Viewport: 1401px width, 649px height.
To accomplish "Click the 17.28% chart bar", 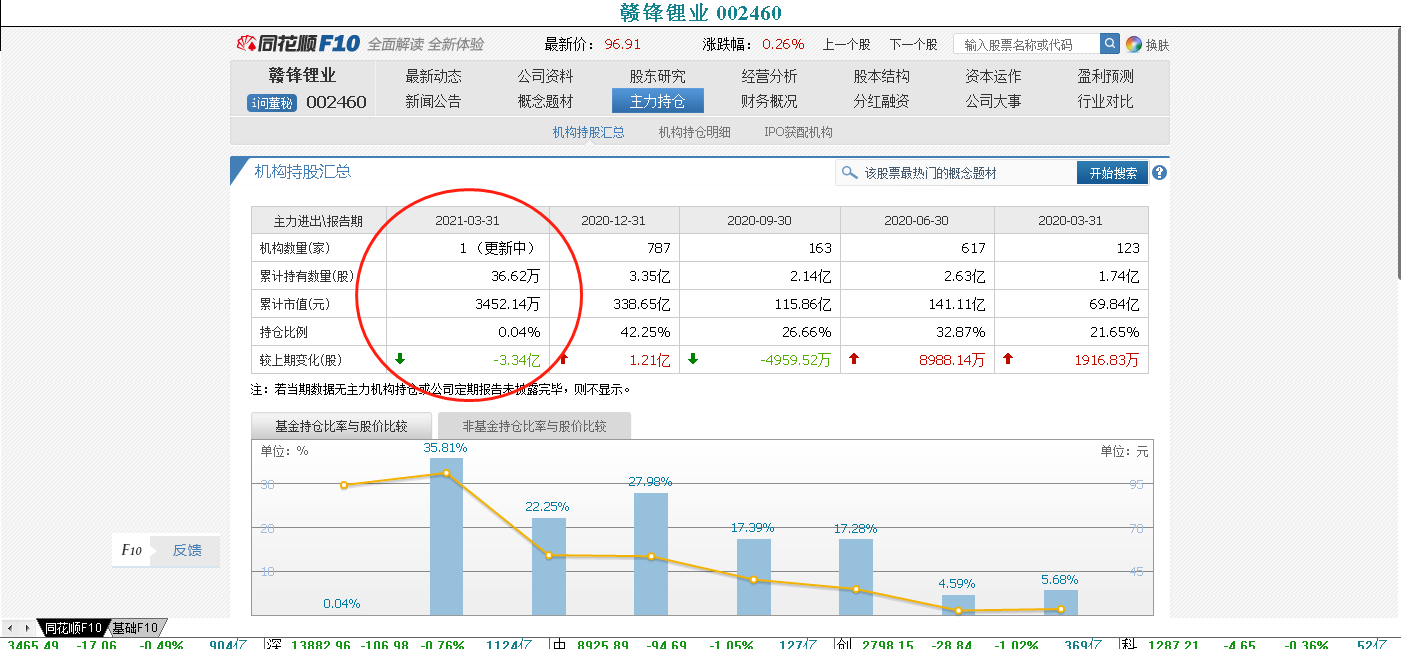I will [x=855, y=577].
